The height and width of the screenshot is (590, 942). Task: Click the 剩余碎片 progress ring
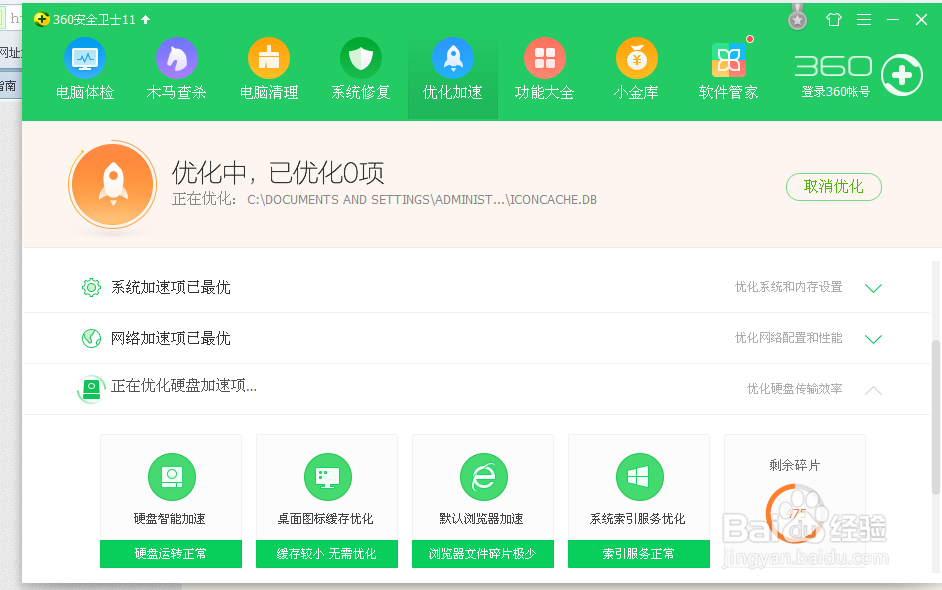[x=795, y=514]
